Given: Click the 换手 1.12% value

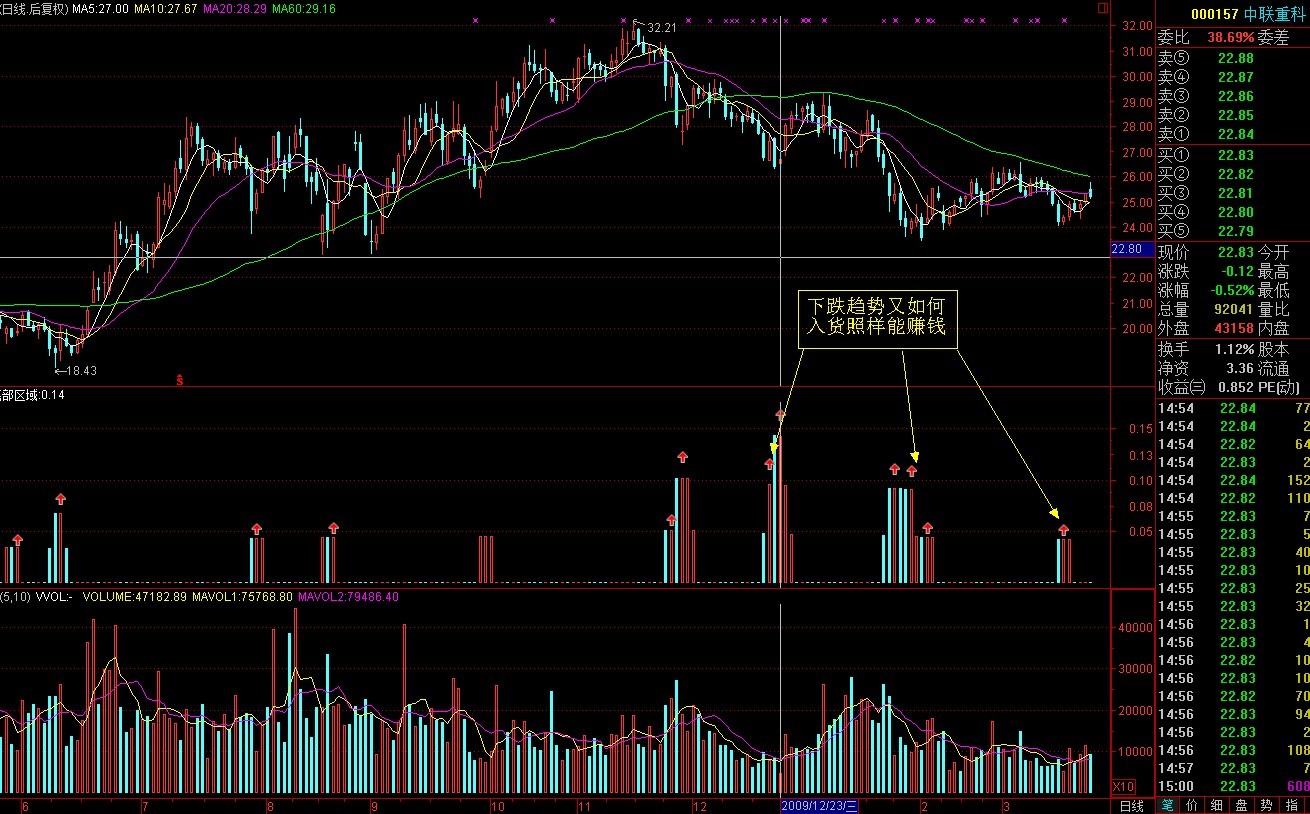Looking at the screenshot, I should click(1233, 349).
